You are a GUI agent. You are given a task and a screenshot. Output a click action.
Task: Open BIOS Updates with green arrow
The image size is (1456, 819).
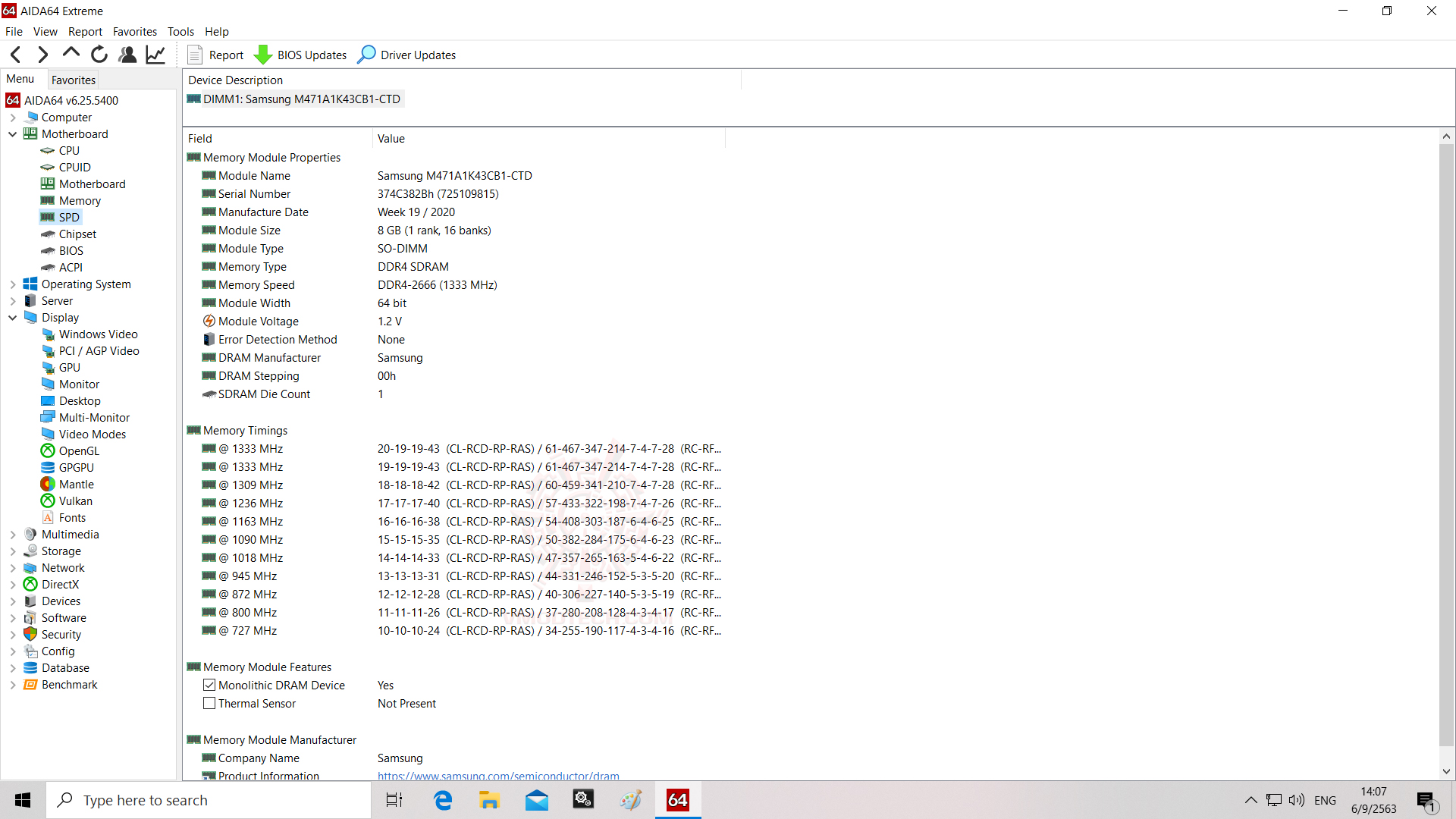pyautogui.click(x=300, y=55)
